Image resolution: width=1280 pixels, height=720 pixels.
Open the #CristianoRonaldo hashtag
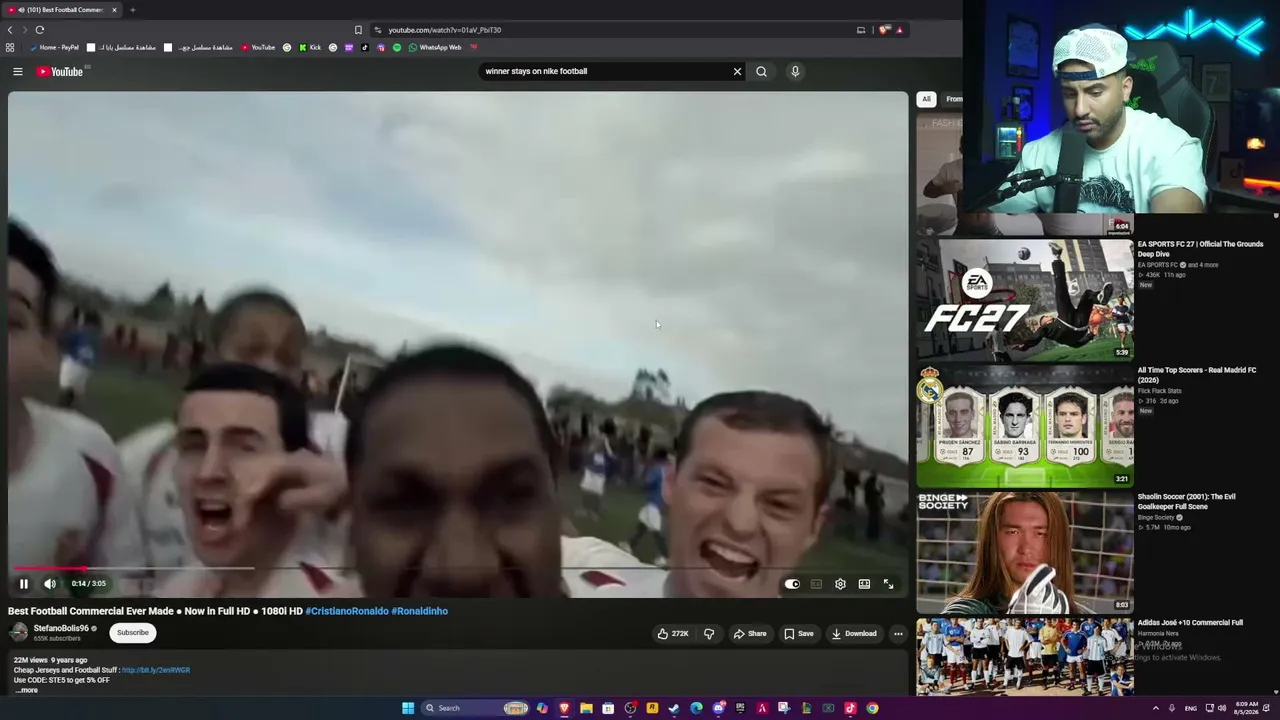point(347,611)
